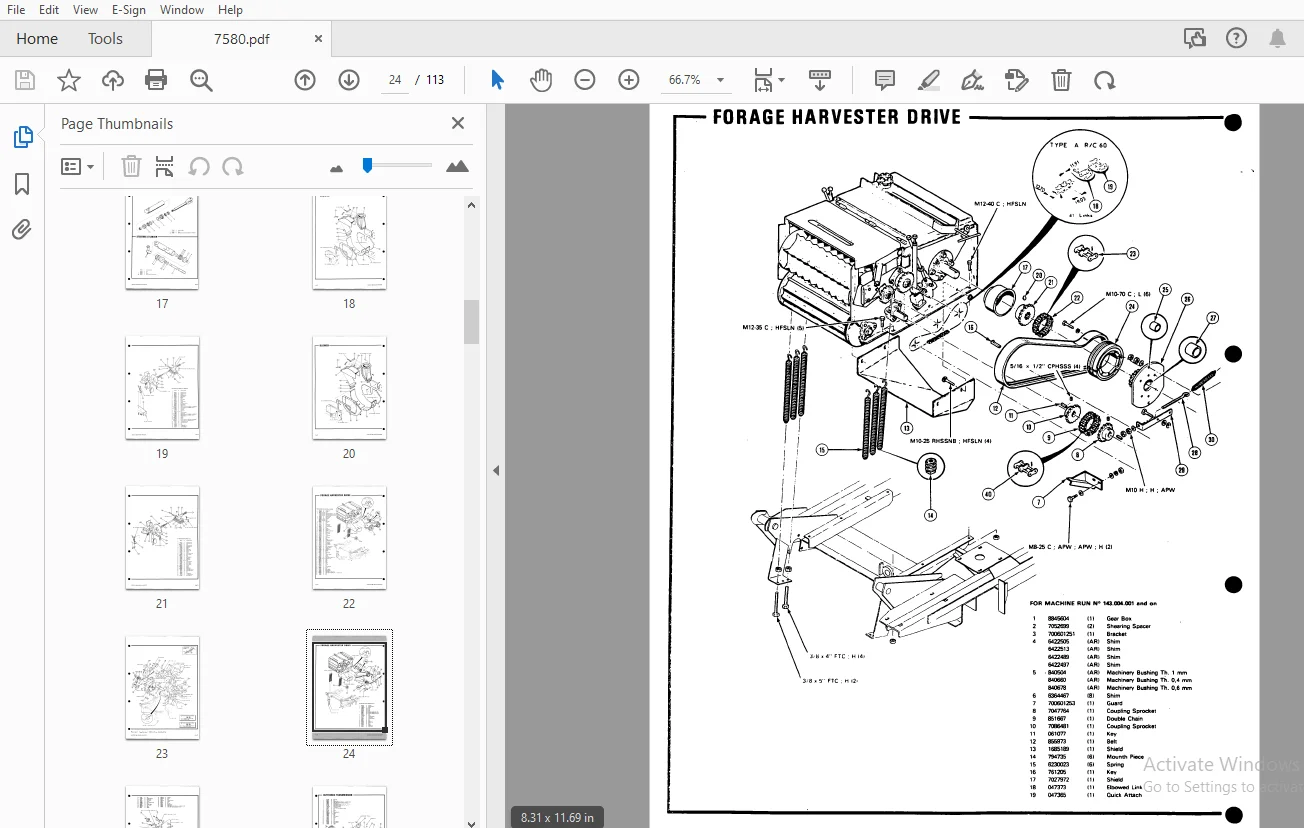
Task: Reduce thumbnail size with small mountain icon
Action: tap(336, 168)
